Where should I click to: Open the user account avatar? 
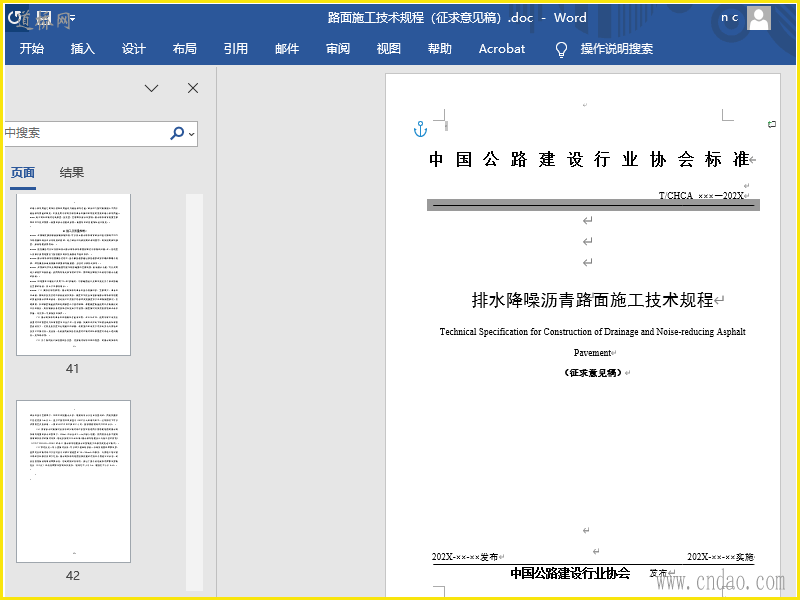click(x=759, y=18)
